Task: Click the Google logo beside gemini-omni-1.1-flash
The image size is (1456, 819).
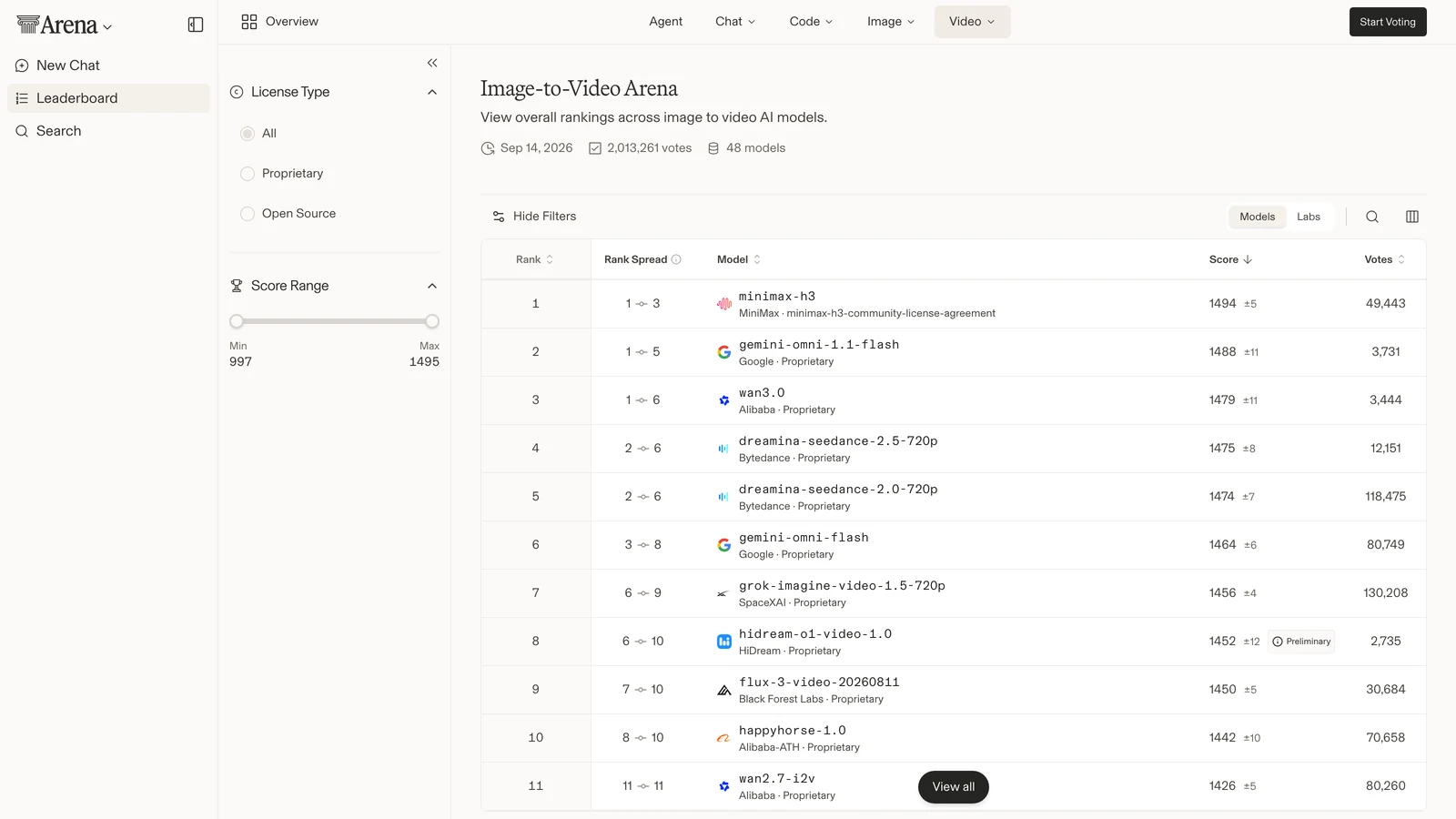Action: [724, 352]
